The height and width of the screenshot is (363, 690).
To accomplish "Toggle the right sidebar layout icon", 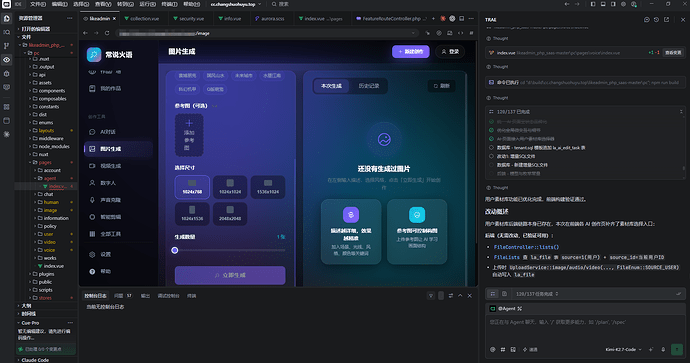I will 613,4.
